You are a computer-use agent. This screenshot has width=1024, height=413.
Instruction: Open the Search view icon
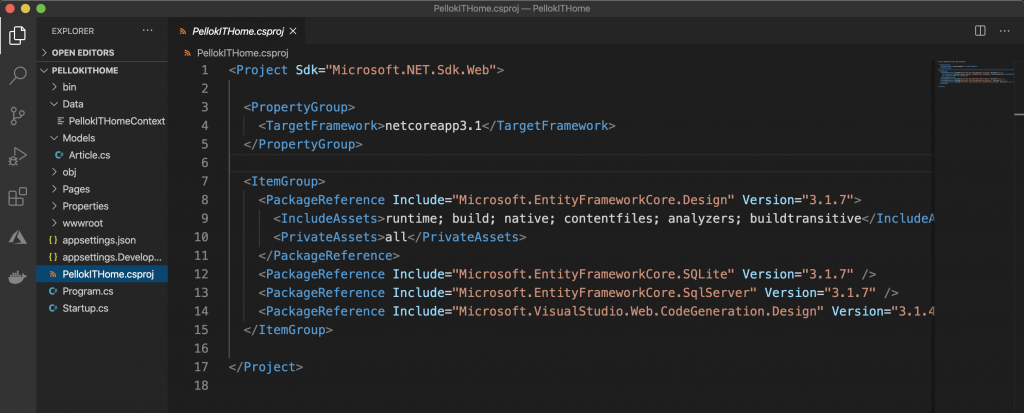point(17,76)
